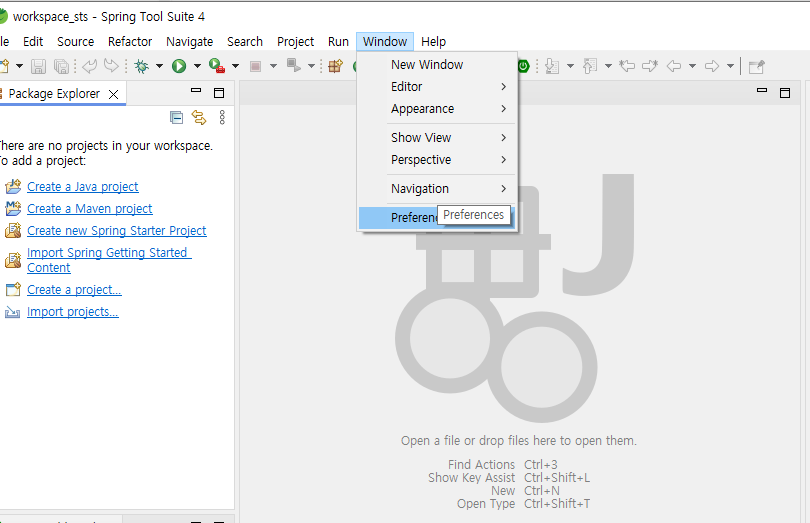Open the Debug dropdown arrow
The height and width of the screenshot is (523, 810).
(x=159, y=66)
